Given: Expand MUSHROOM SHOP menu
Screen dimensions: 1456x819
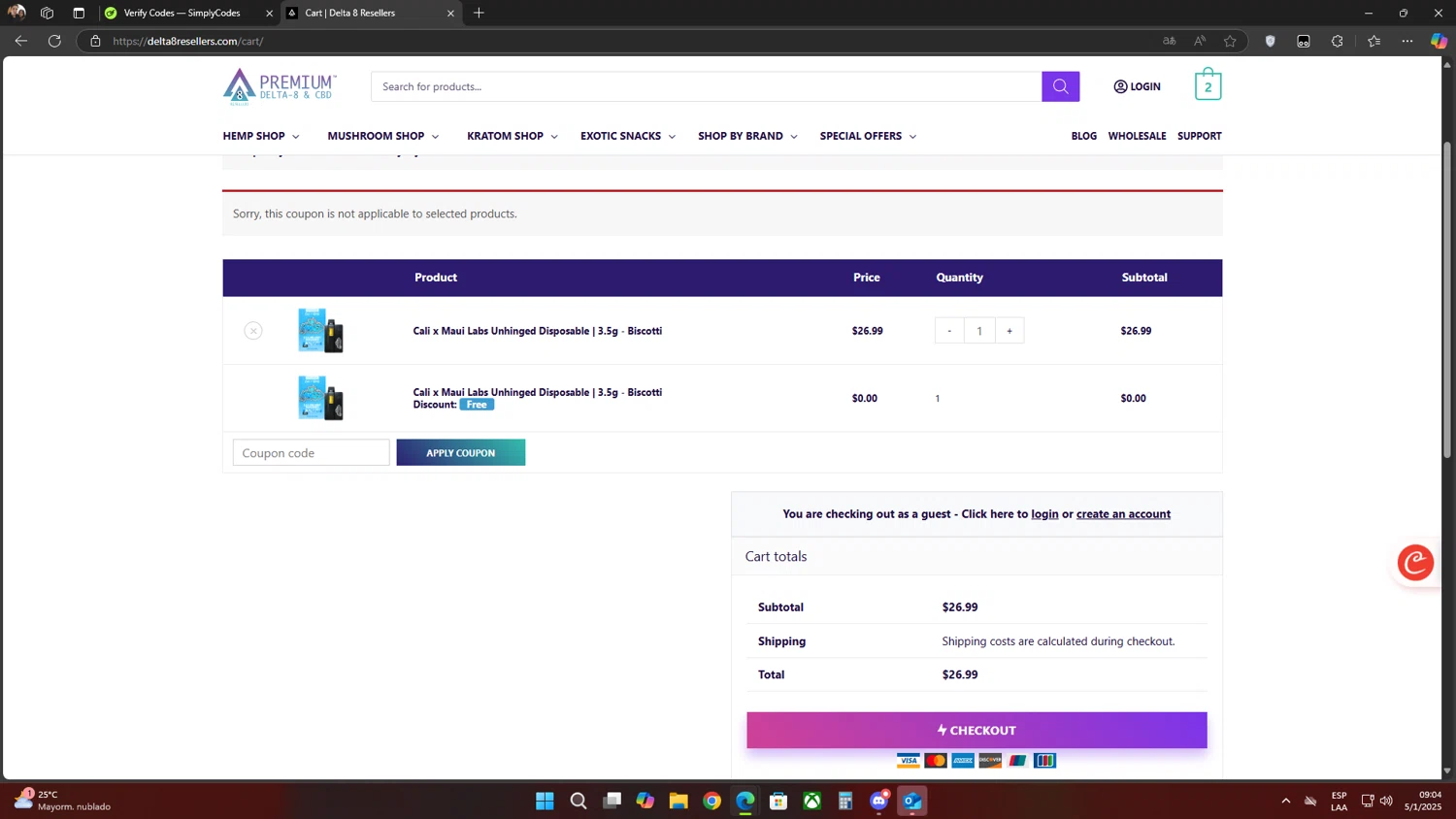Looking at the screenshot, I should [x=383, y=136].
